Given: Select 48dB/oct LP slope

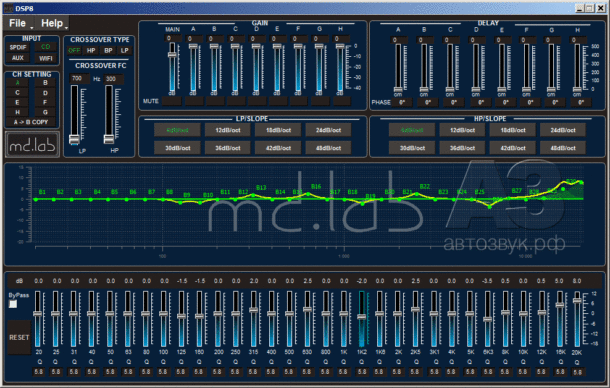Looking at the screenshot, I should point(328,148).
